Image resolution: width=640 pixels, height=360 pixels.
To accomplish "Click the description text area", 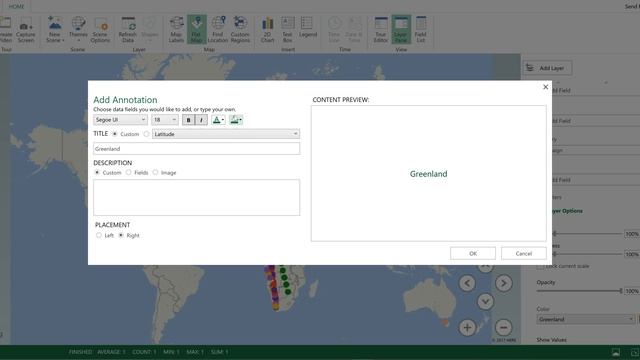I will click(x=196, y=198).
